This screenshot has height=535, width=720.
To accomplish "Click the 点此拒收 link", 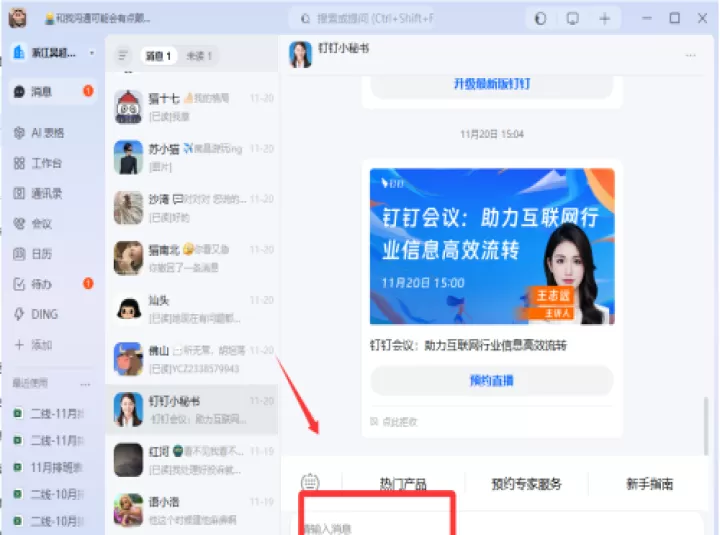I will coord(394,422).
